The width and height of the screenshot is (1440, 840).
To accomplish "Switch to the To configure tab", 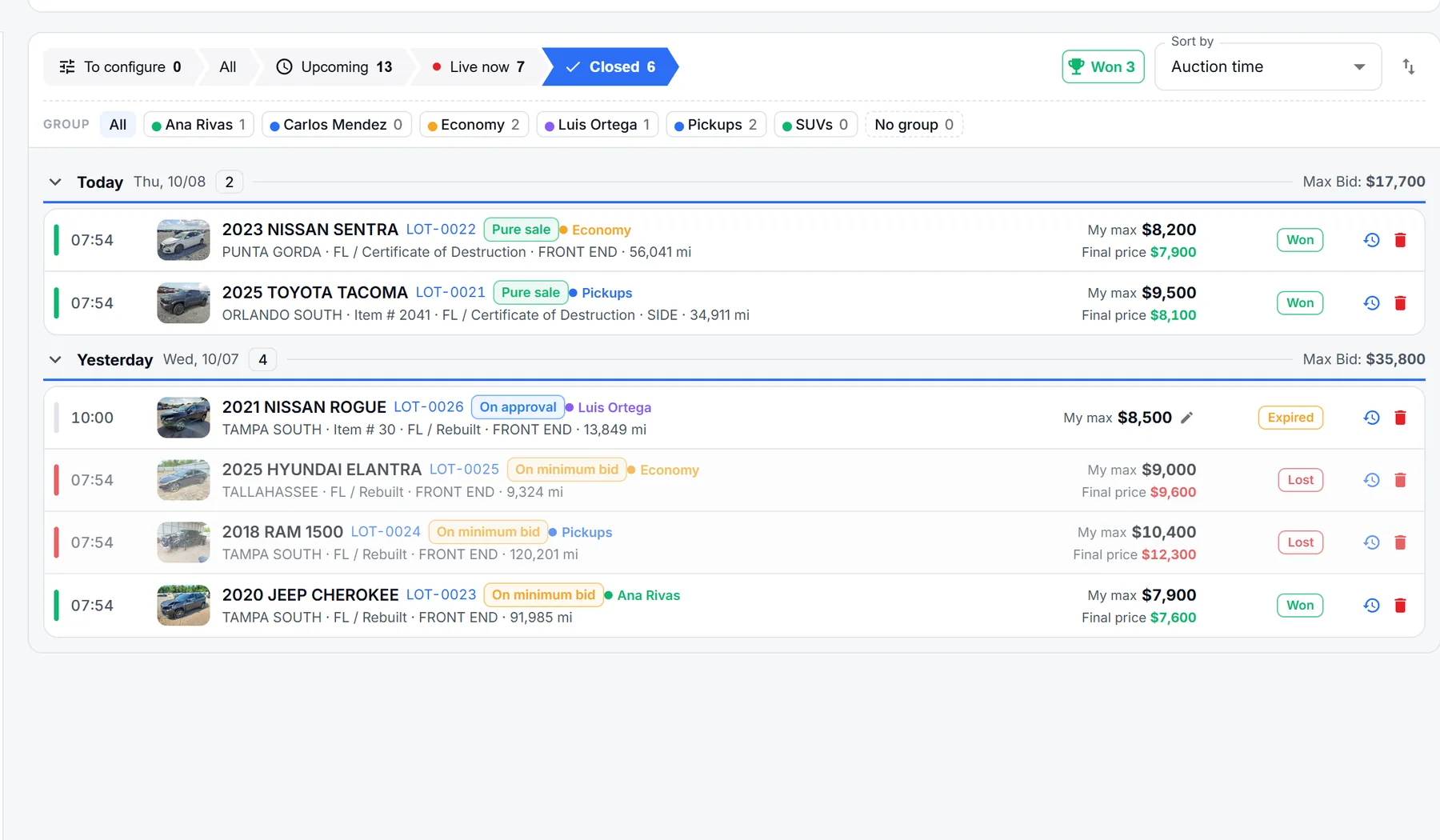I will click(x=120, y=66).
